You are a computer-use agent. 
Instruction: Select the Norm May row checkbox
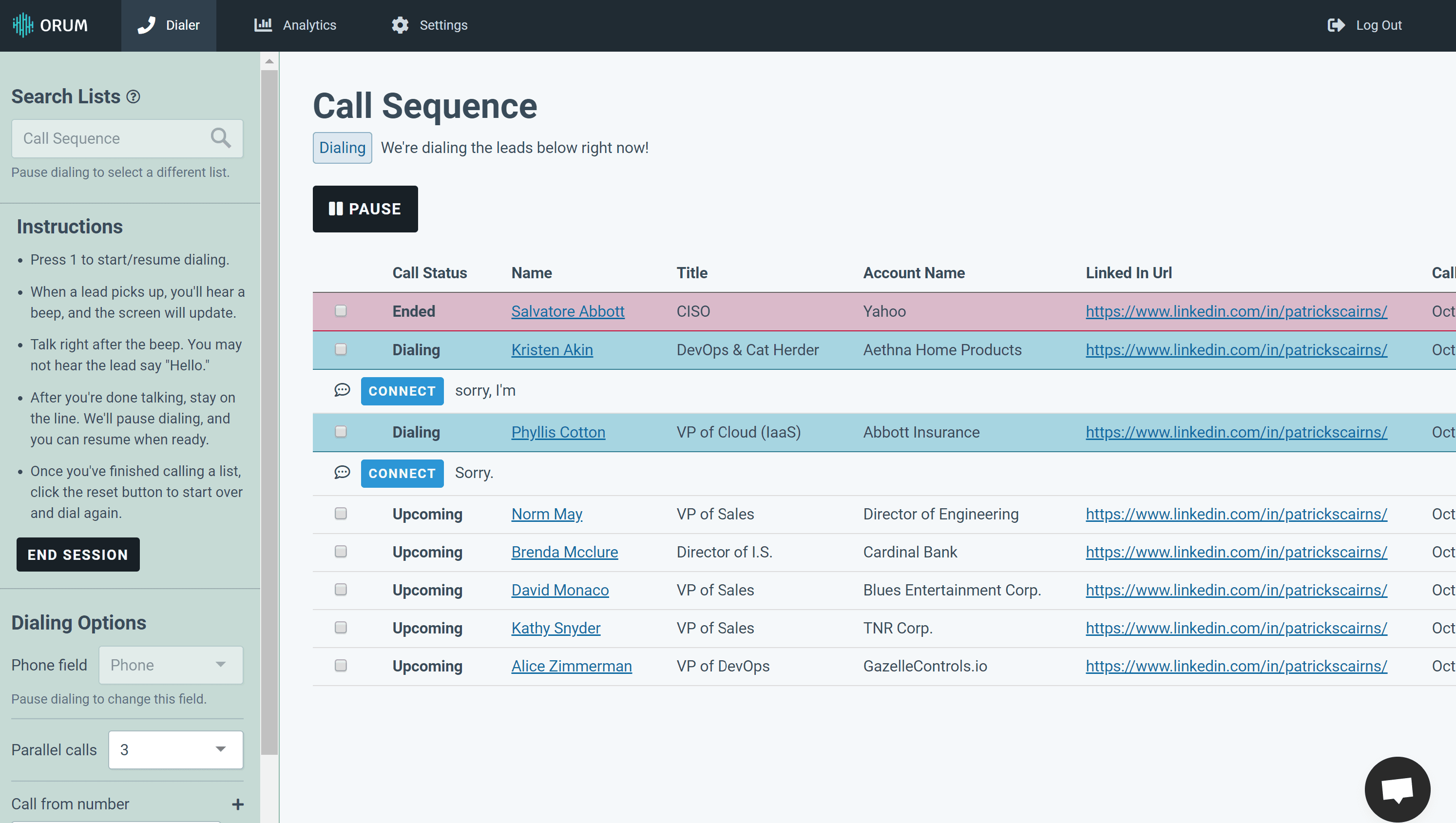click(x=340, y=514)
